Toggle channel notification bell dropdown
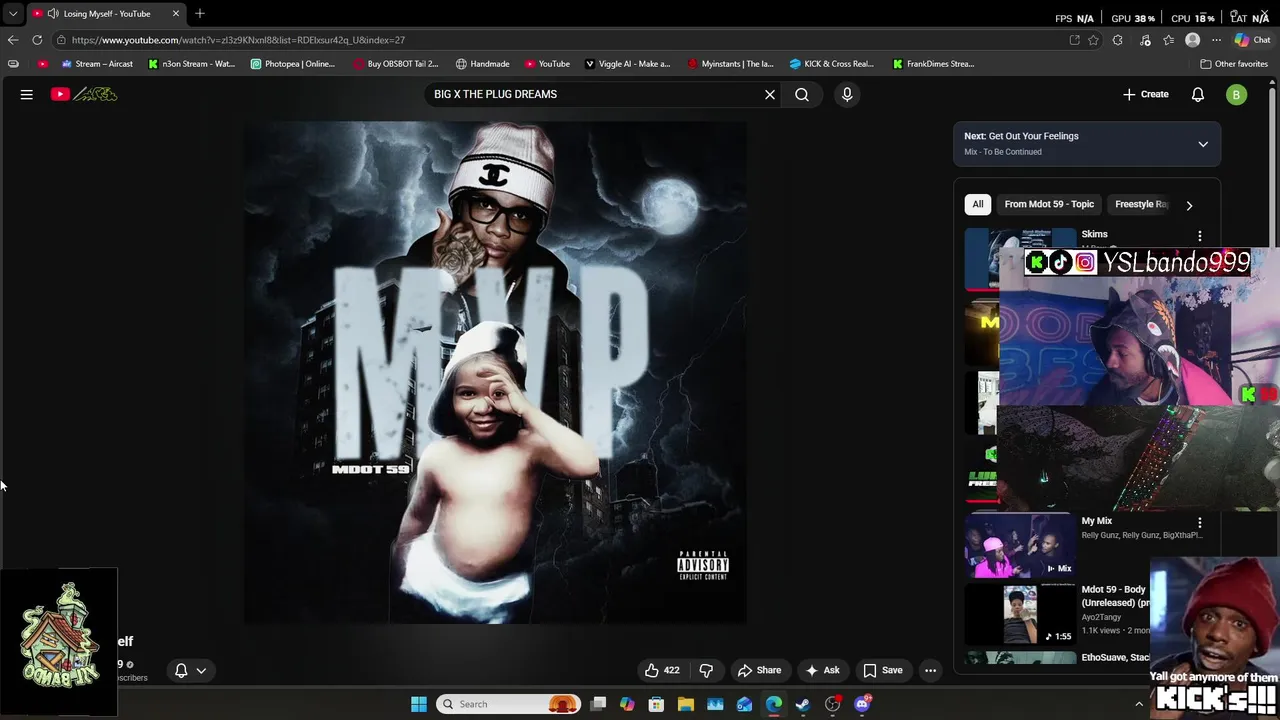The image size is (1280, 720). click(190, 670)
